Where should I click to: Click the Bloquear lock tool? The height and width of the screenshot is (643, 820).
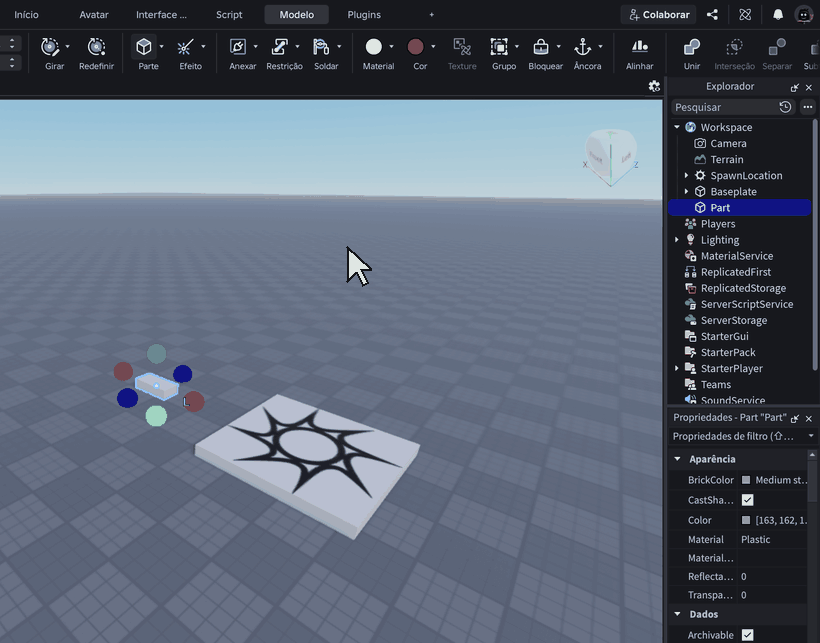tap(541, 48)
